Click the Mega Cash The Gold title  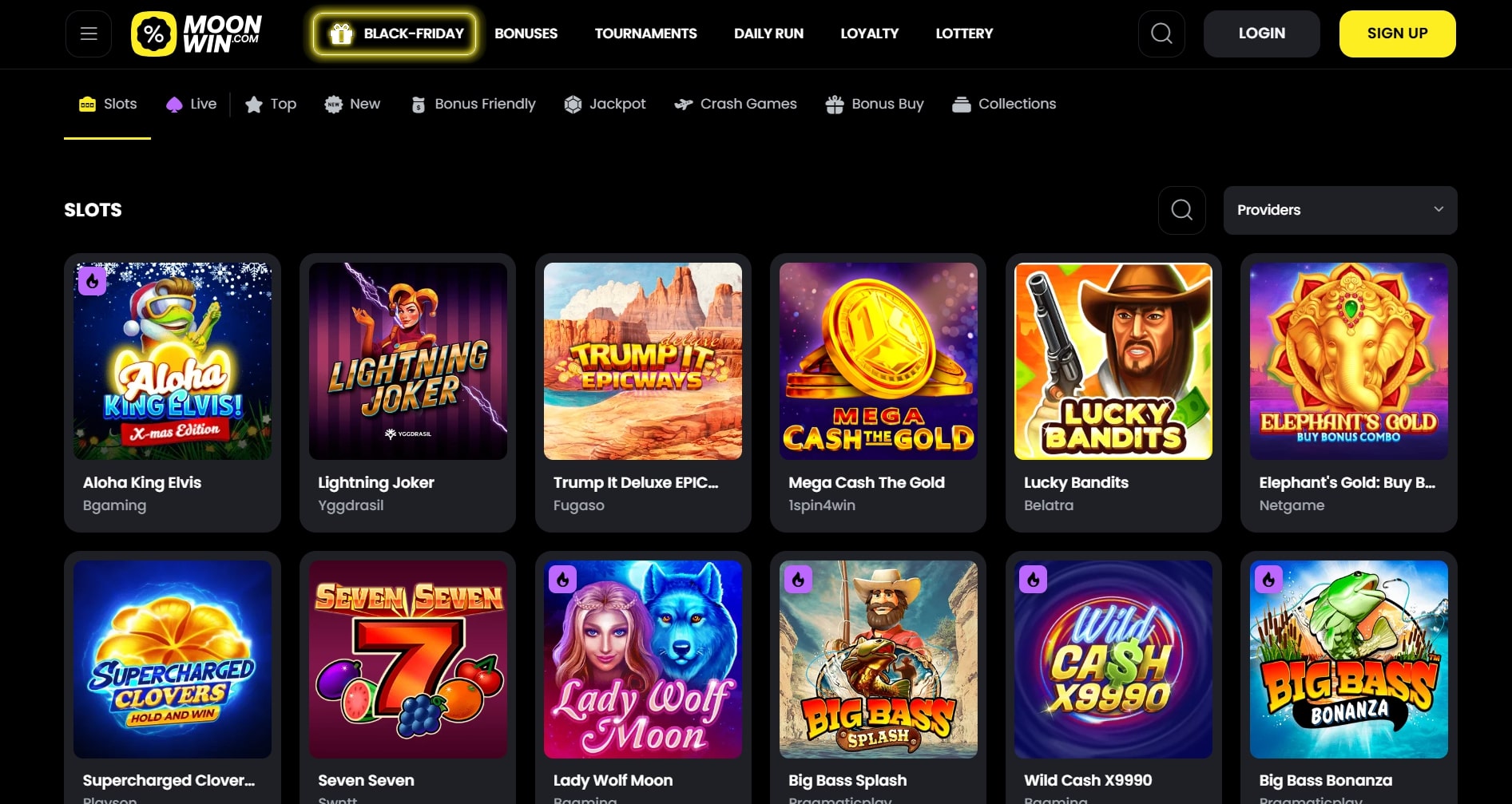[866, 482]
